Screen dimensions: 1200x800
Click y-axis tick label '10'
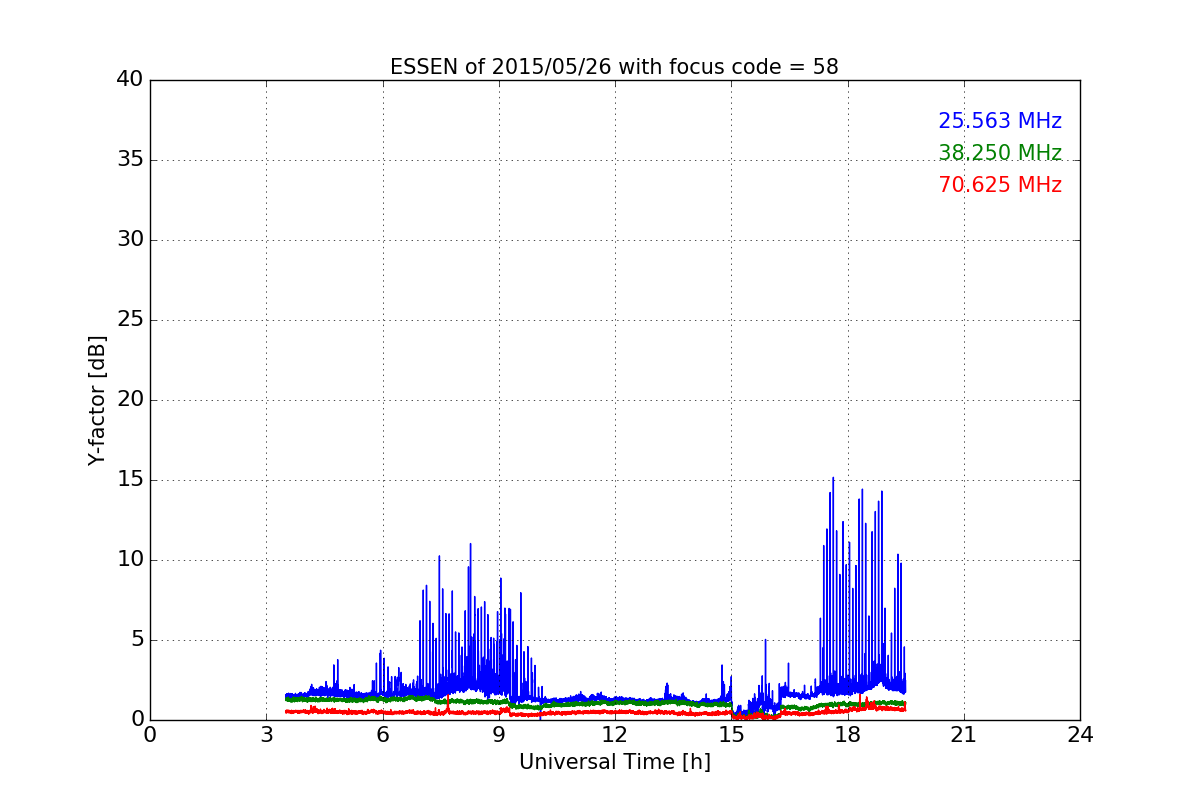coord(130,560)
